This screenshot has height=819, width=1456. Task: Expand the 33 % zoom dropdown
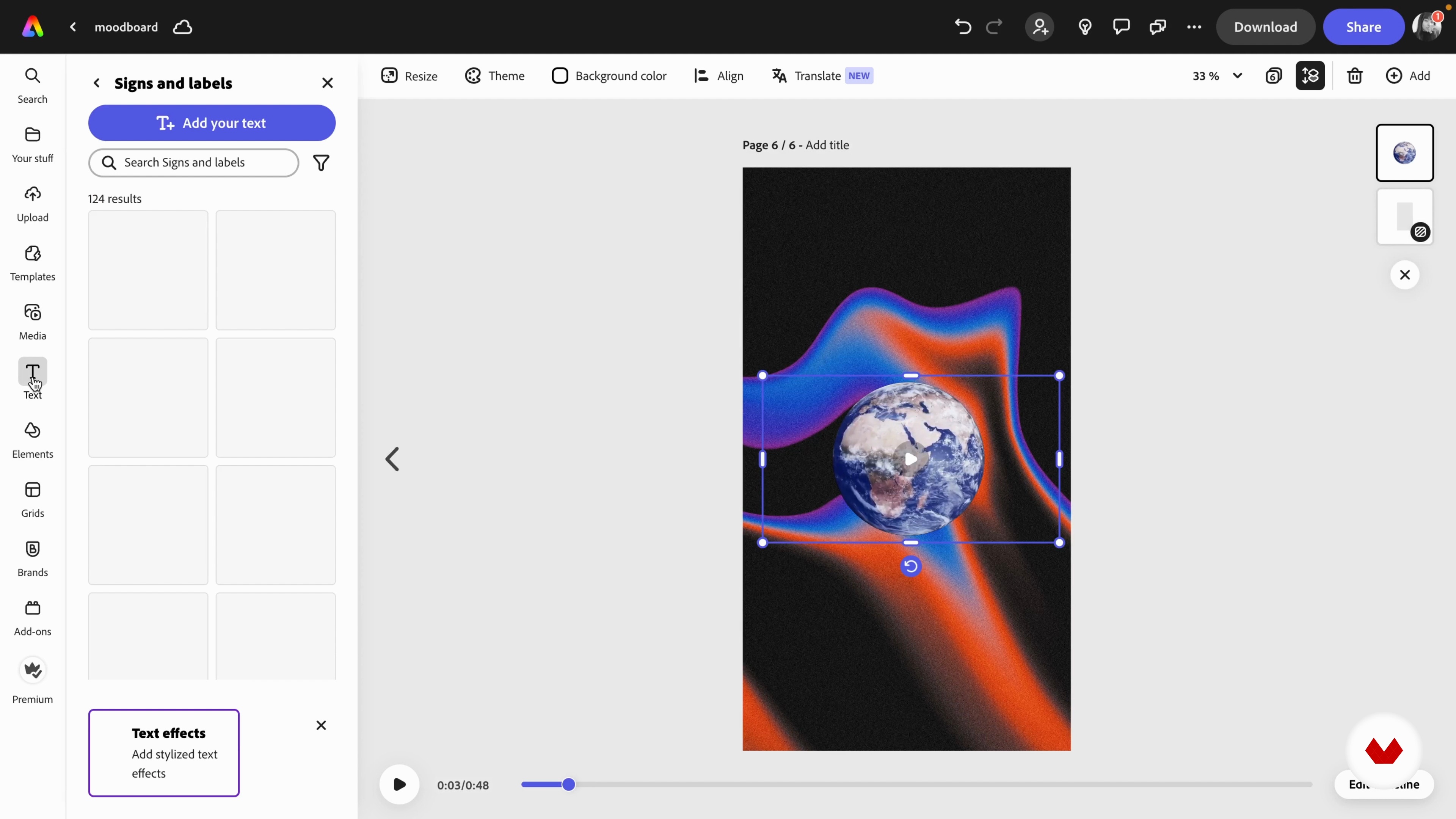[1237, 76]
